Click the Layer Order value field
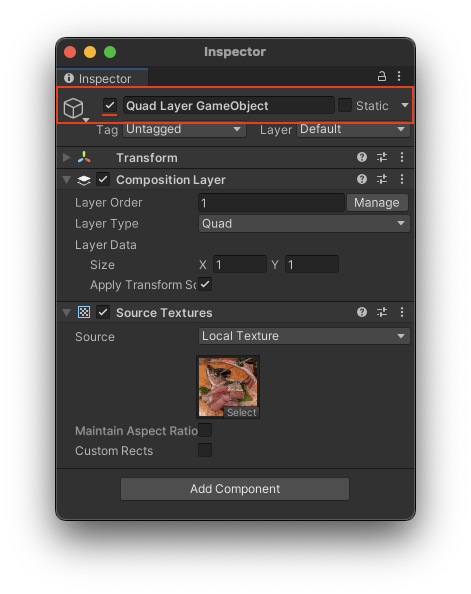 (271, 203)
